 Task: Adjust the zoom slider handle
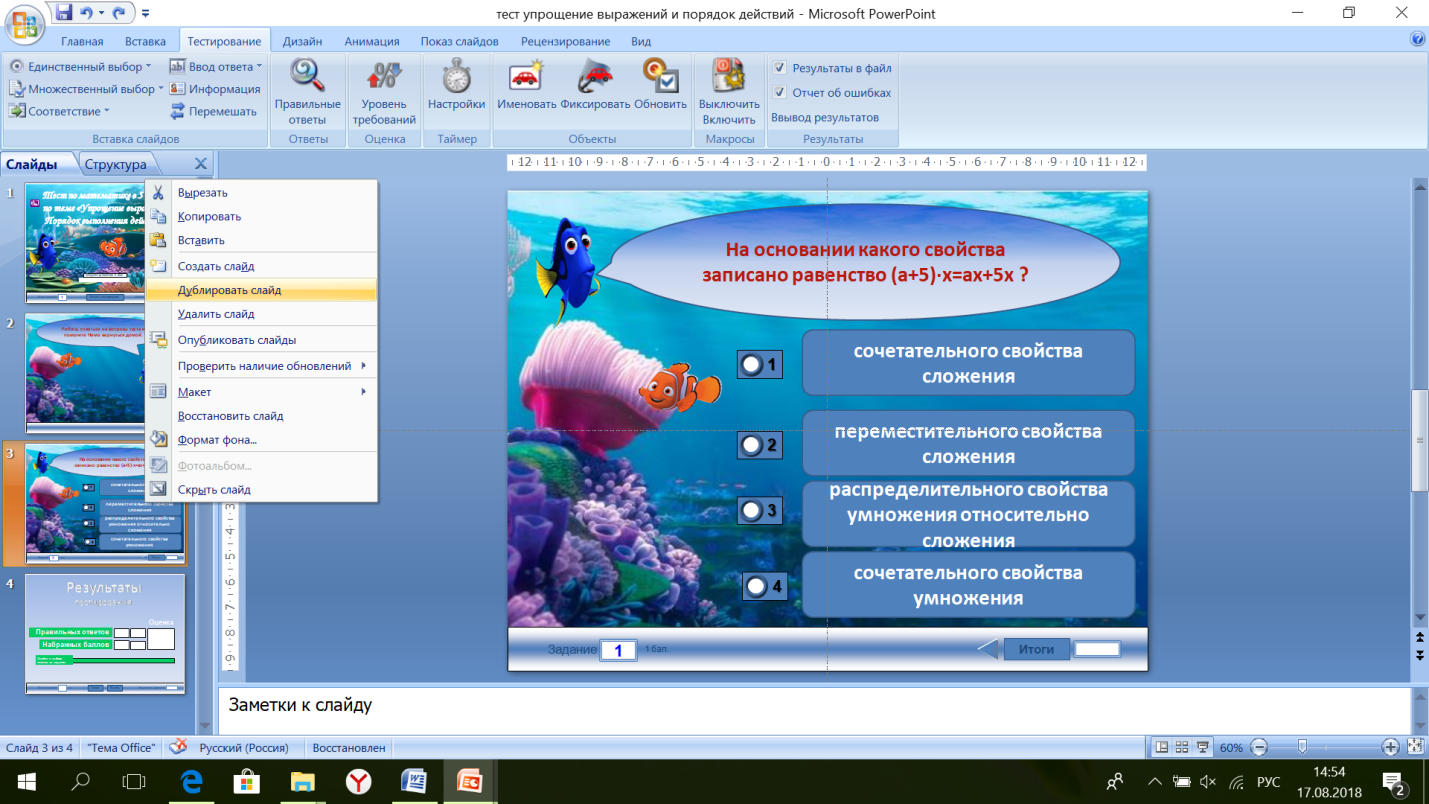(1302, 747)
